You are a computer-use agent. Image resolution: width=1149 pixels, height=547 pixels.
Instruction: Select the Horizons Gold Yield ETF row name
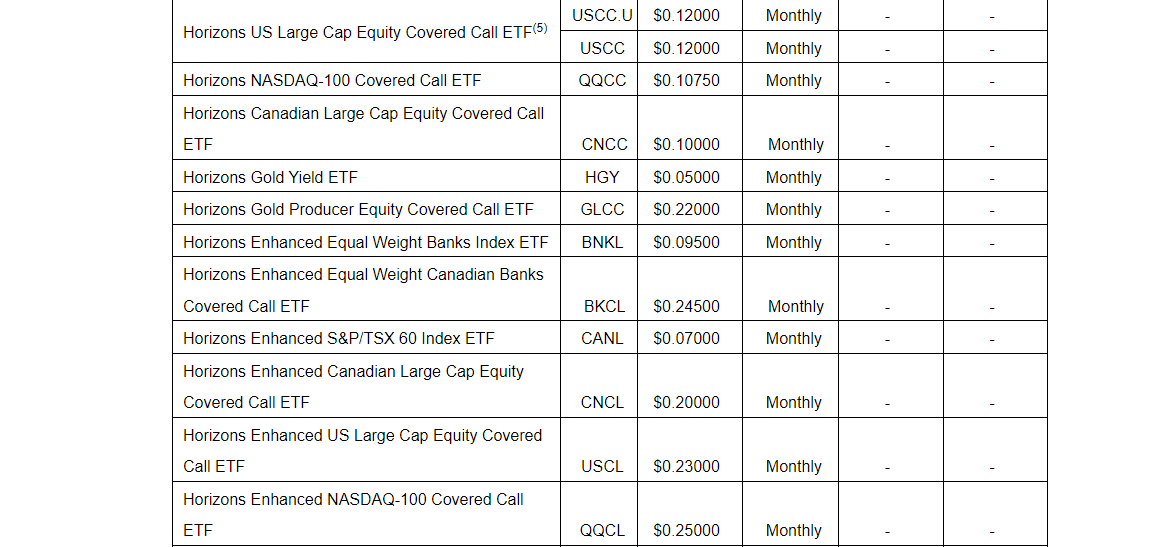pos(270,177)
